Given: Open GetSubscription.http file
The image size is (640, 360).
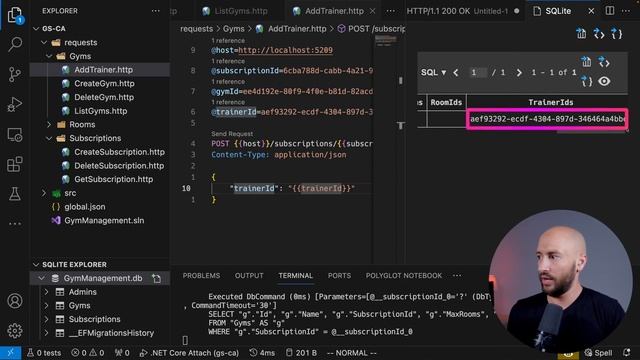Looking at the screenshot, I should pyautogui.click(x=113, y=179).
